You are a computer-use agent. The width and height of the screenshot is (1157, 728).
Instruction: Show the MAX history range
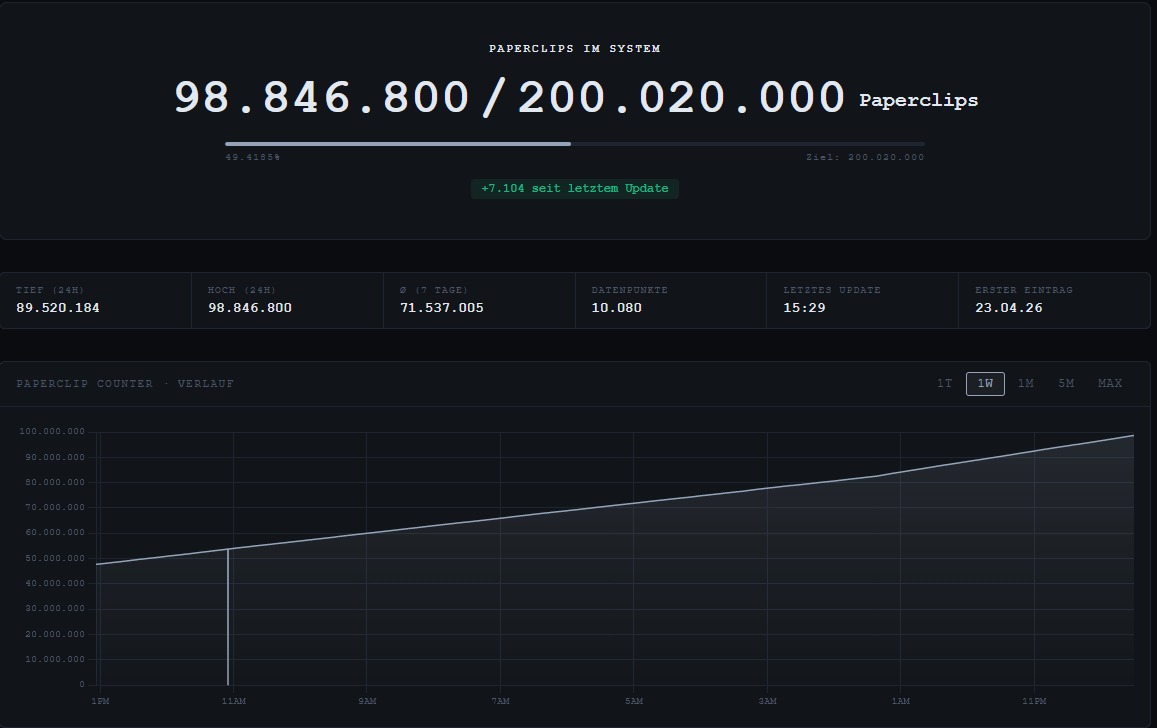pyautogui.click(x=1110, y=384)
